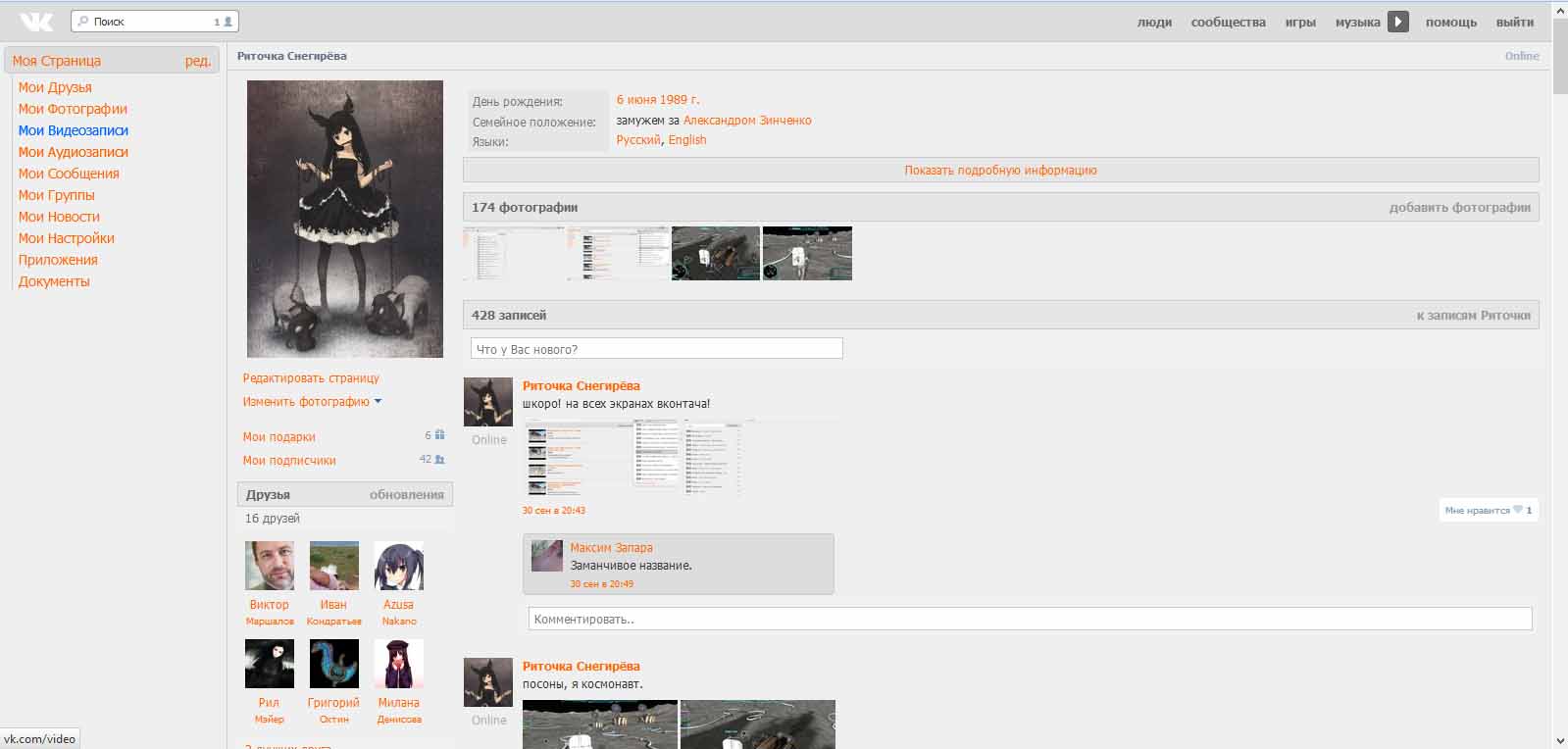Open Мои Друзья in the sidebar
Screen dimensions: 1568x749
pos(55,87)
